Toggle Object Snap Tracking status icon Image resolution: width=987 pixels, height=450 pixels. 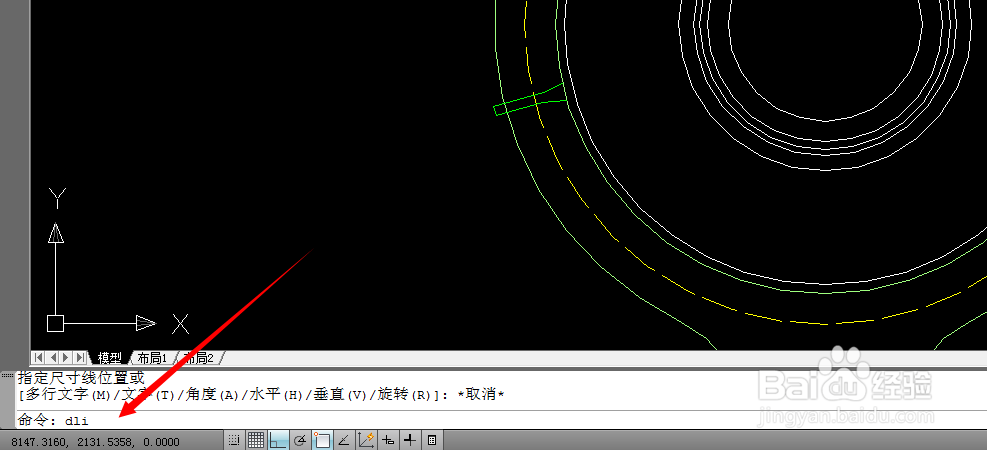[344, 440]
